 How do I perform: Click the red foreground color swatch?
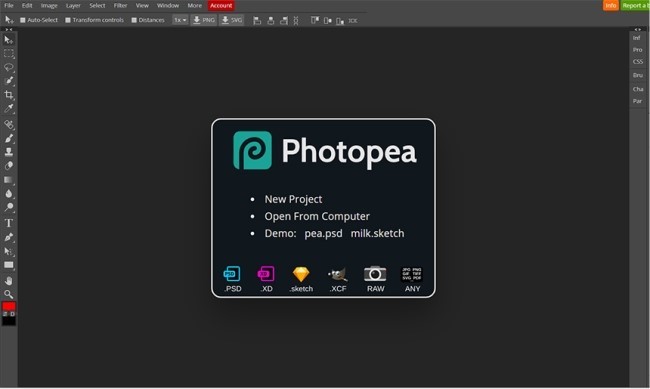click(x=9, y=306)
